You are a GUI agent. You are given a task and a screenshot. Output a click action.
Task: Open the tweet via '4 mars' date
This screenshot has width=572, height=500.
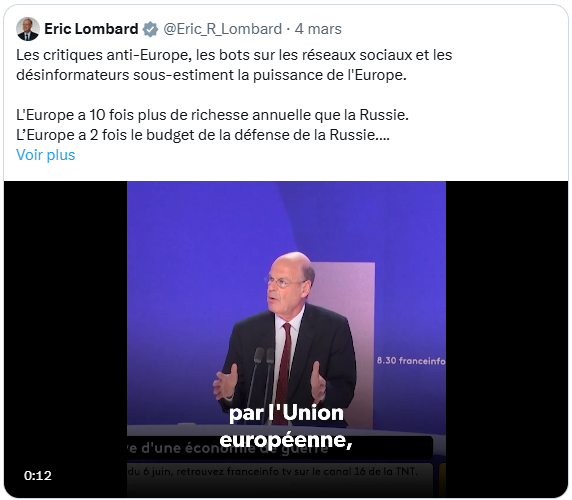click(x=318, y=29)
